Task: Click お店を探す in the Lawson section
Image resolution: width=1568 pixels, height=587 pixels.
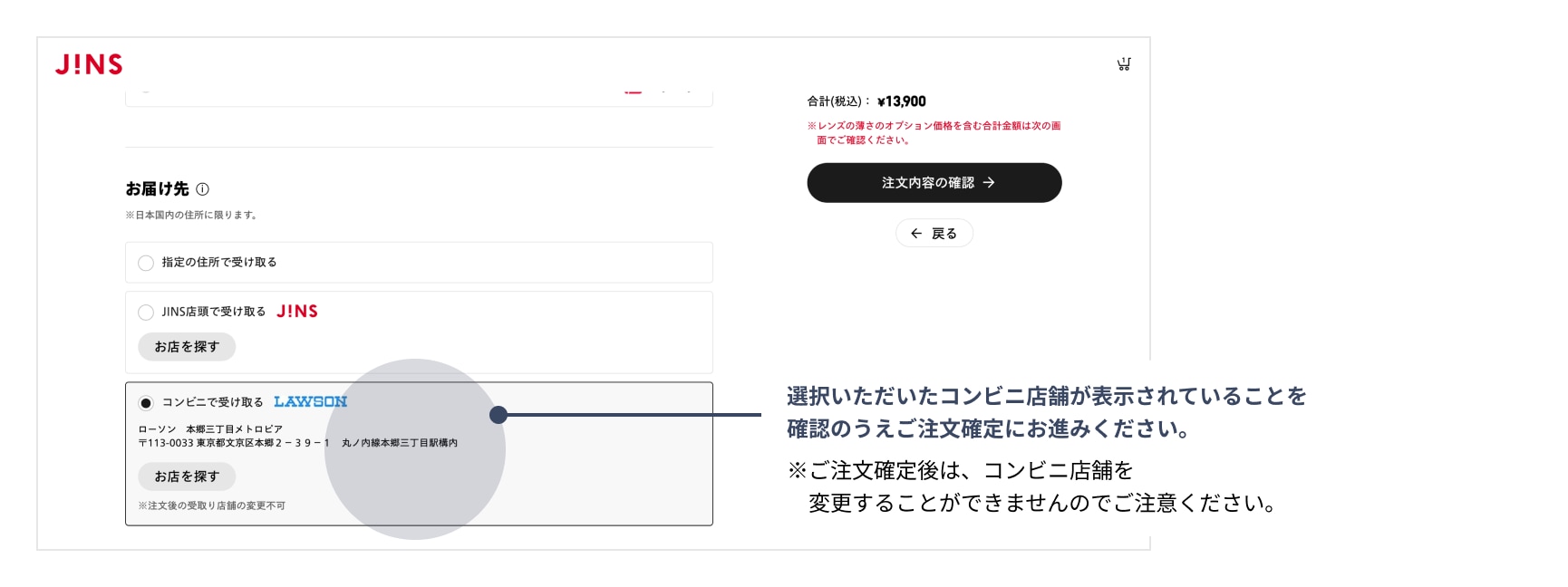Action: click(x=186, y=476)
